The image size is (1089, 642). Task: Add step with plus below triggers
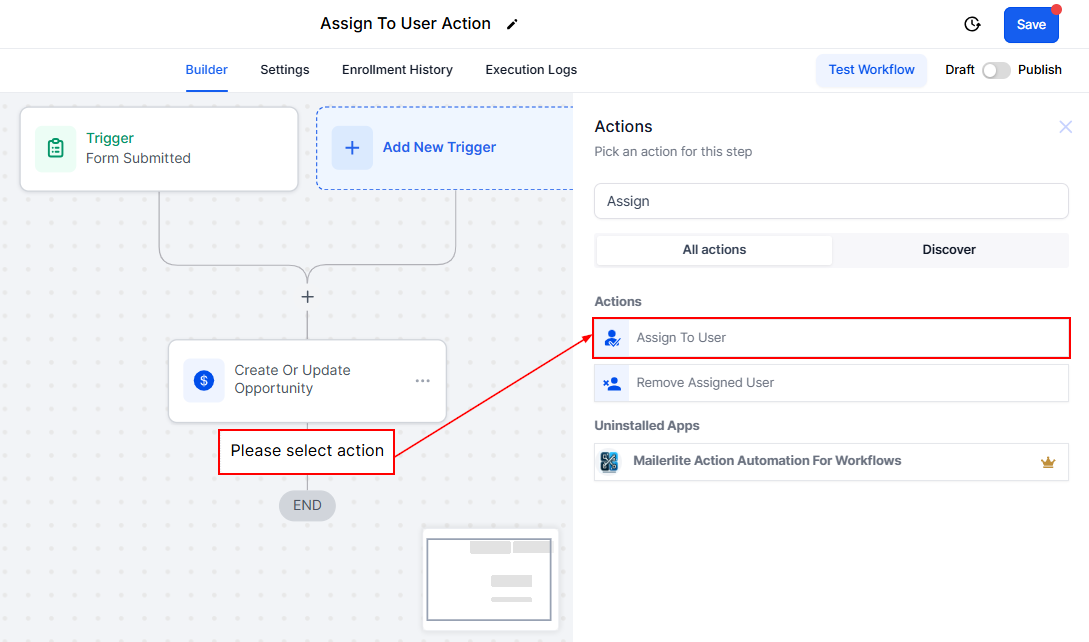[307, 297]
